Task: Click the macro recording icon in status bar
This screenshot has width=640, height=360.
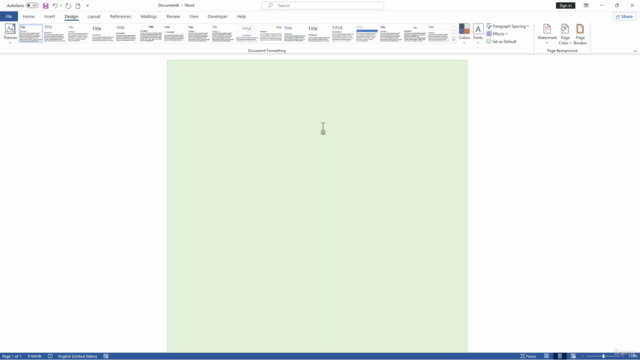Action: coord(106,356)
